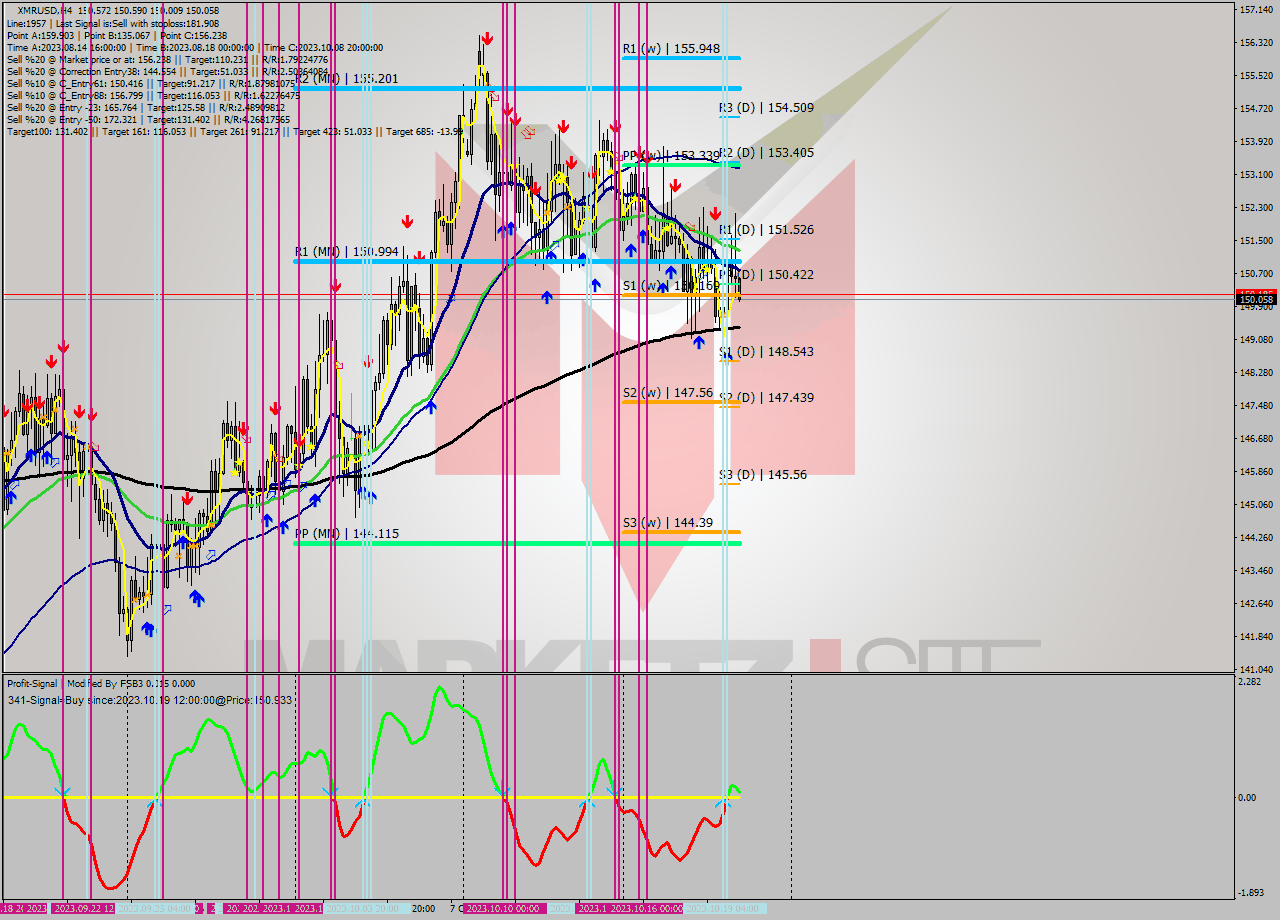Click 153.100 on the price axis
This screenshot has height=920, width=1280.
point(1255,174)
